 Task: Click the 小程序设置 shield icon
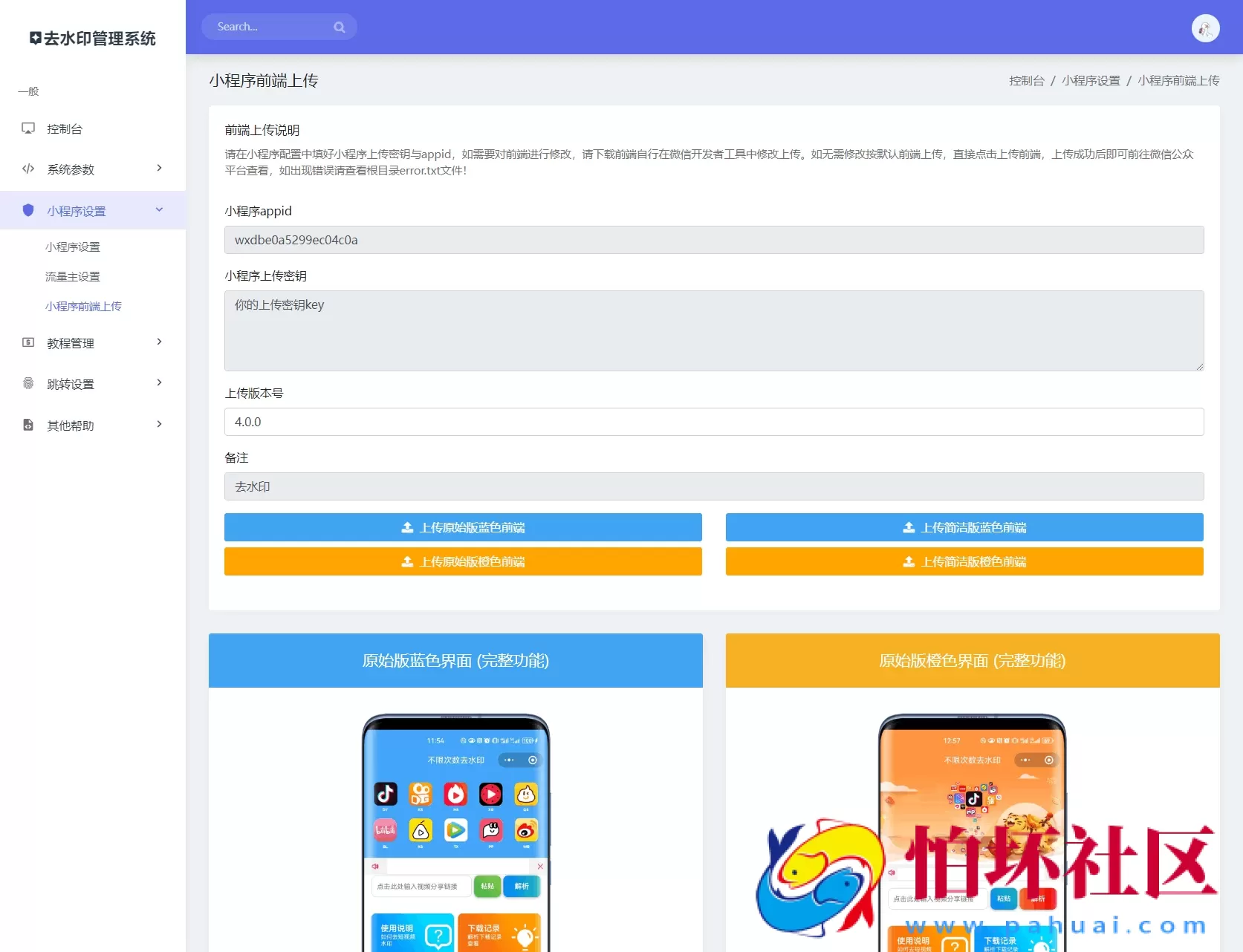point(27,210)
